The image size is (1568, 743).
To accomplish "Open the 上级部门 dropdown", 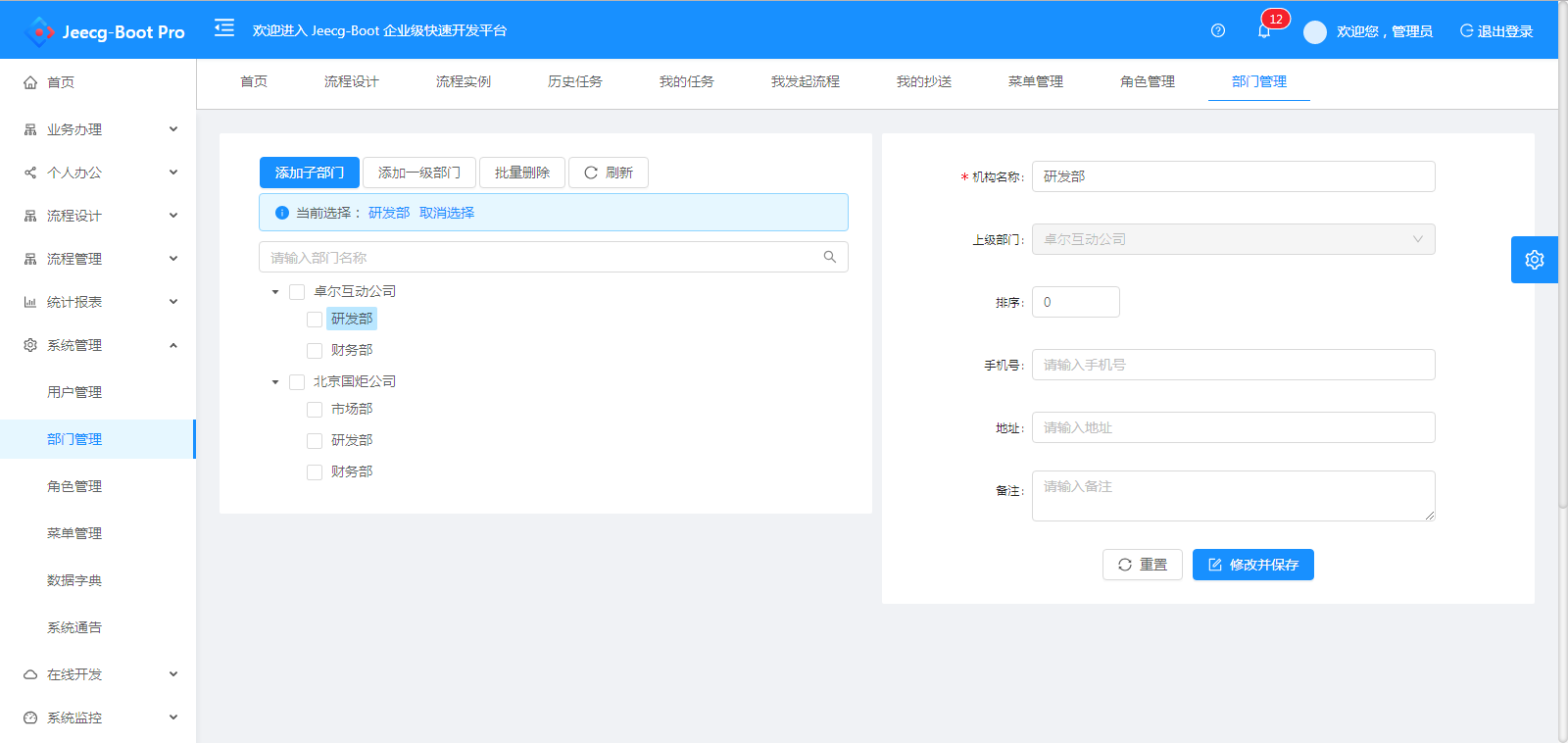I will (1233, 239).
